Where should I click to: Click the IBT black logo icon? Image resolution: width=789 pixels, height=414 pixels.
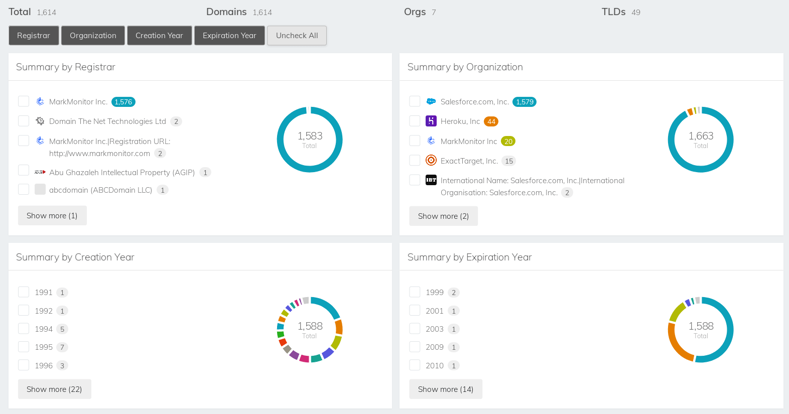pyautogui.click(x=431, y=180)
